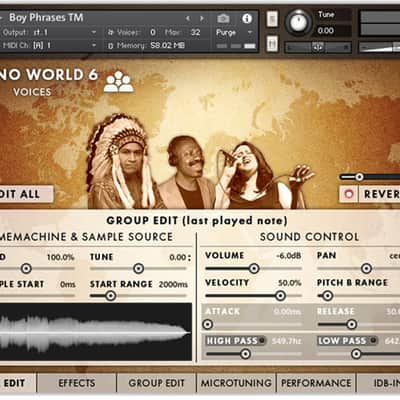Switch to the EFFECTS tab
The width and height of the screenshot is (400, 400).
point(77,383)
